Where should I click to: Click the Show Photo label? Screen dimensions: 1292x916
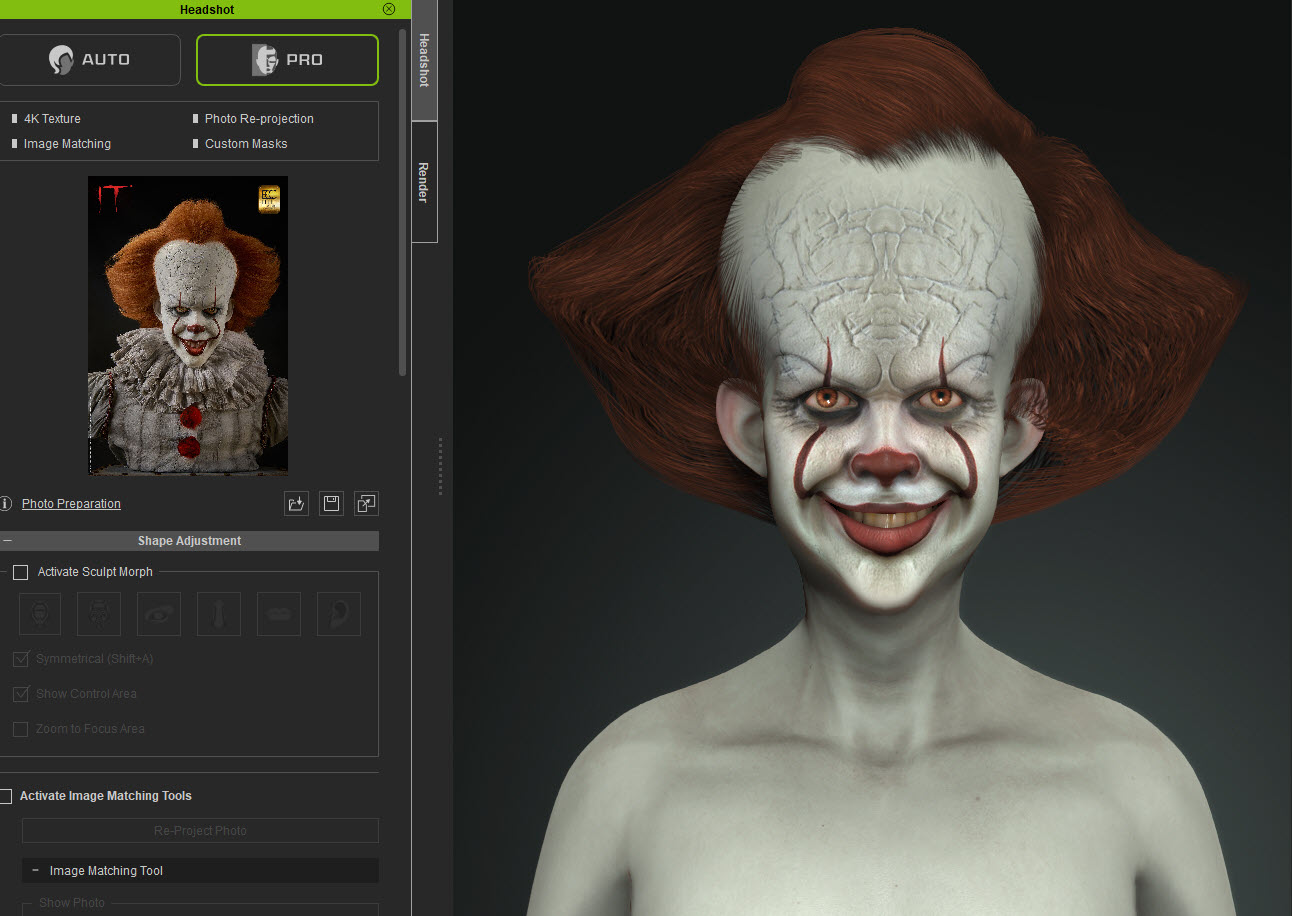[x=72, y=903]
